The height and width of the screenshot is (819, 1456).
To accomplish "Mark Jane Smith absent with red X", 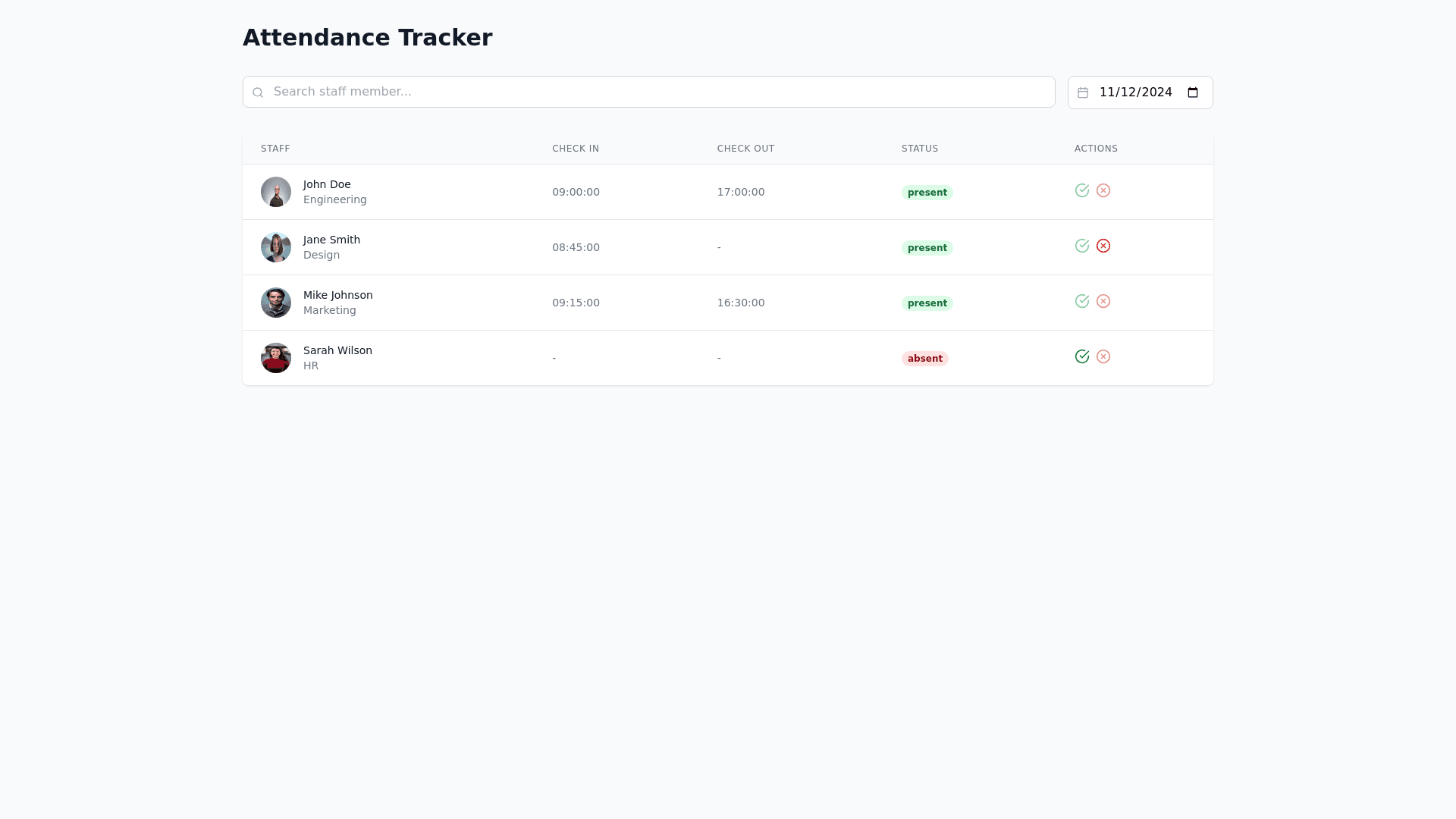I will click(x=1103, y=246).
